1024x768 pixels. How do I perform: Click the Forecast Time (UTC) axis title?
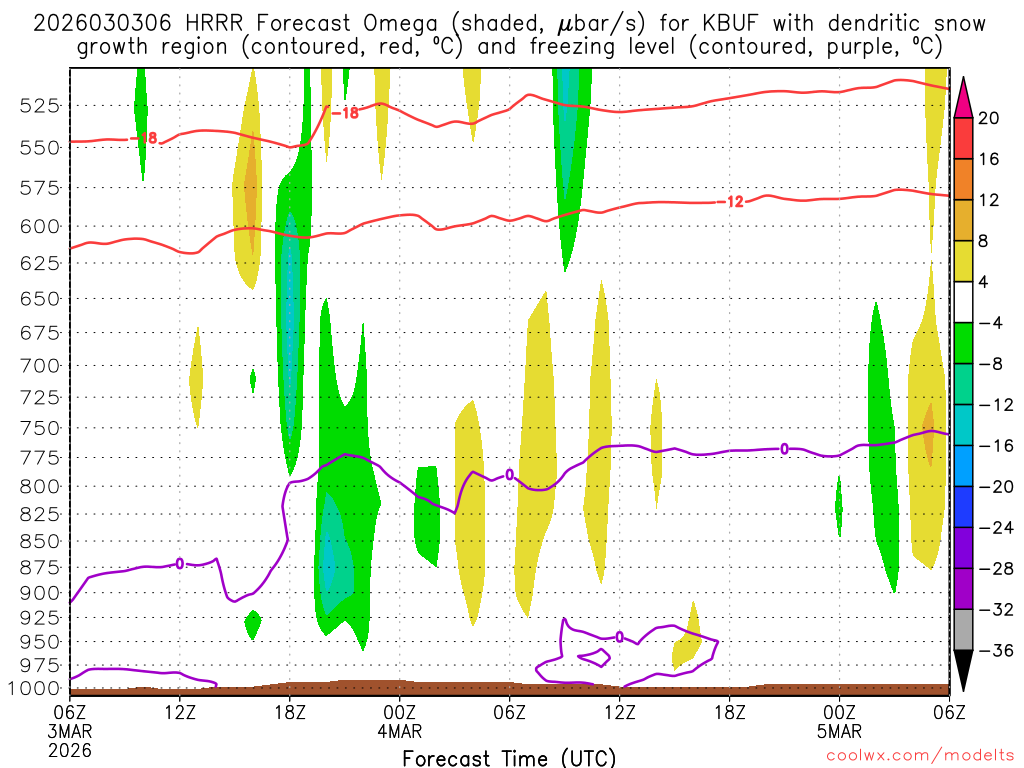pos(509,758)
